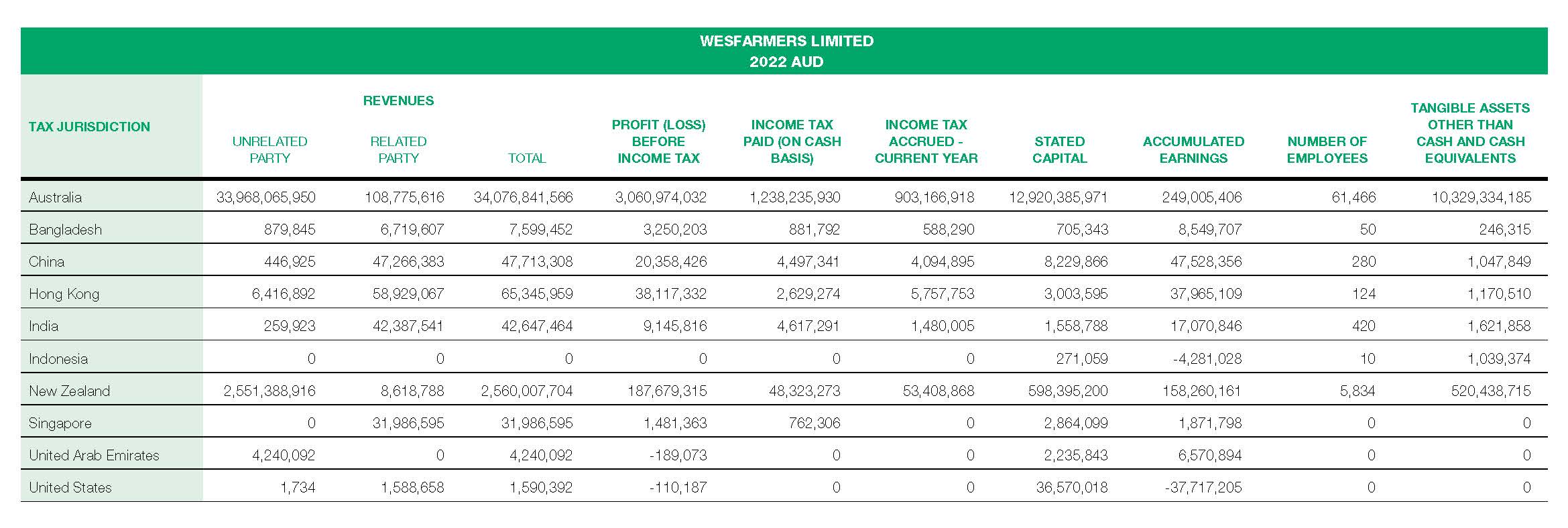Select the Australia row label
Viewport: 1568px width, 528px height.
(55, 197)
